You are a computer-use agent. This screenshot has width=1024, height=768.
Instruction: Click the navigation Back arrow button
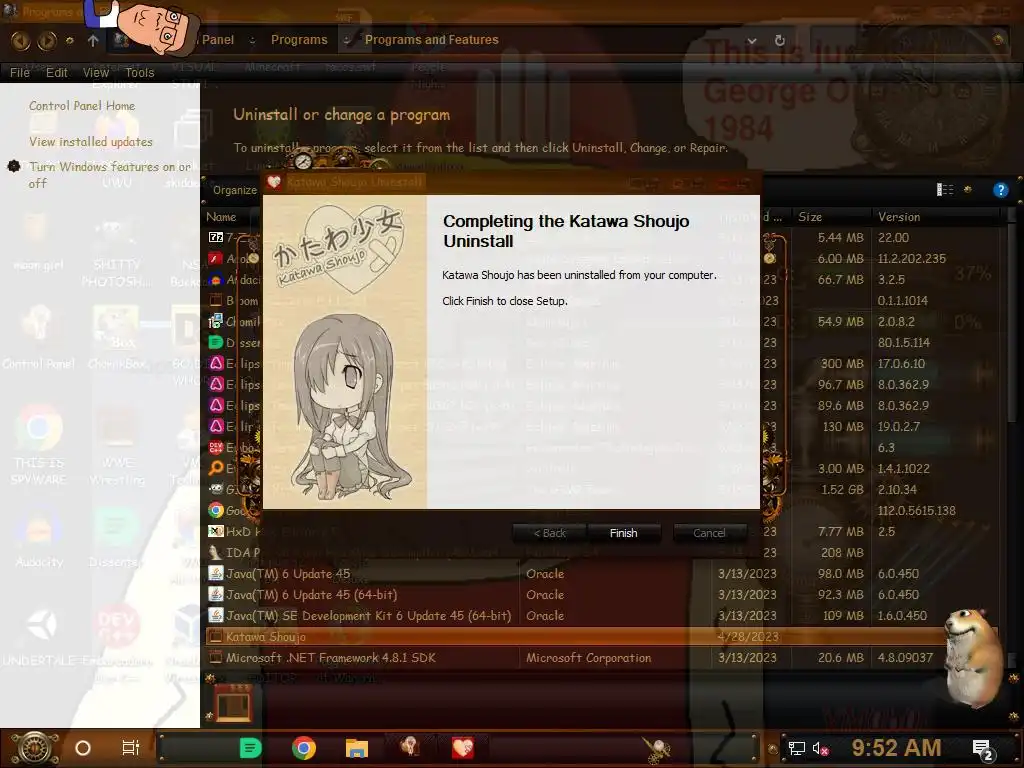click(x=20, y=40)
